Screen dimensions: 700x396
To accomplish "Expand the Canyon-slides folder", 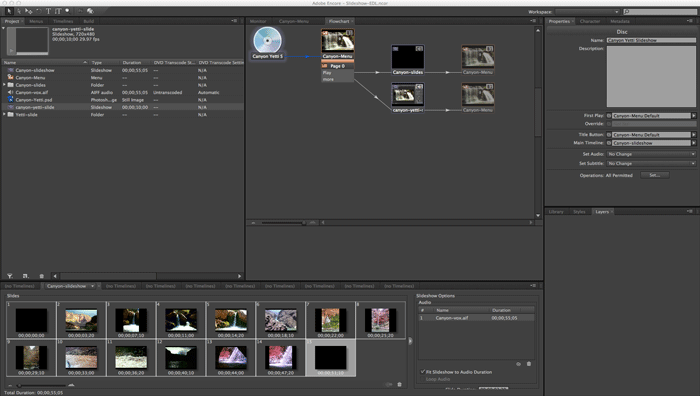I will (4, 85).
